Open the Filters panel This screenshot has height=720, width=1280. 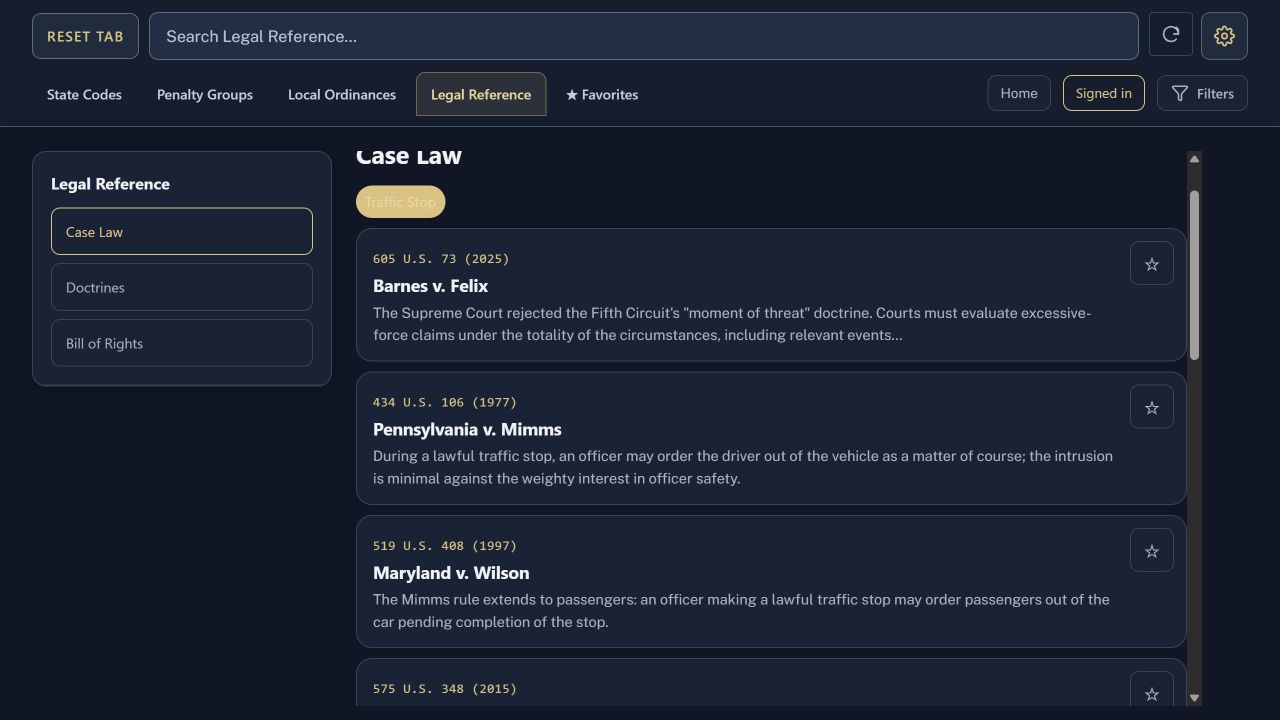tap(1202, 93)
